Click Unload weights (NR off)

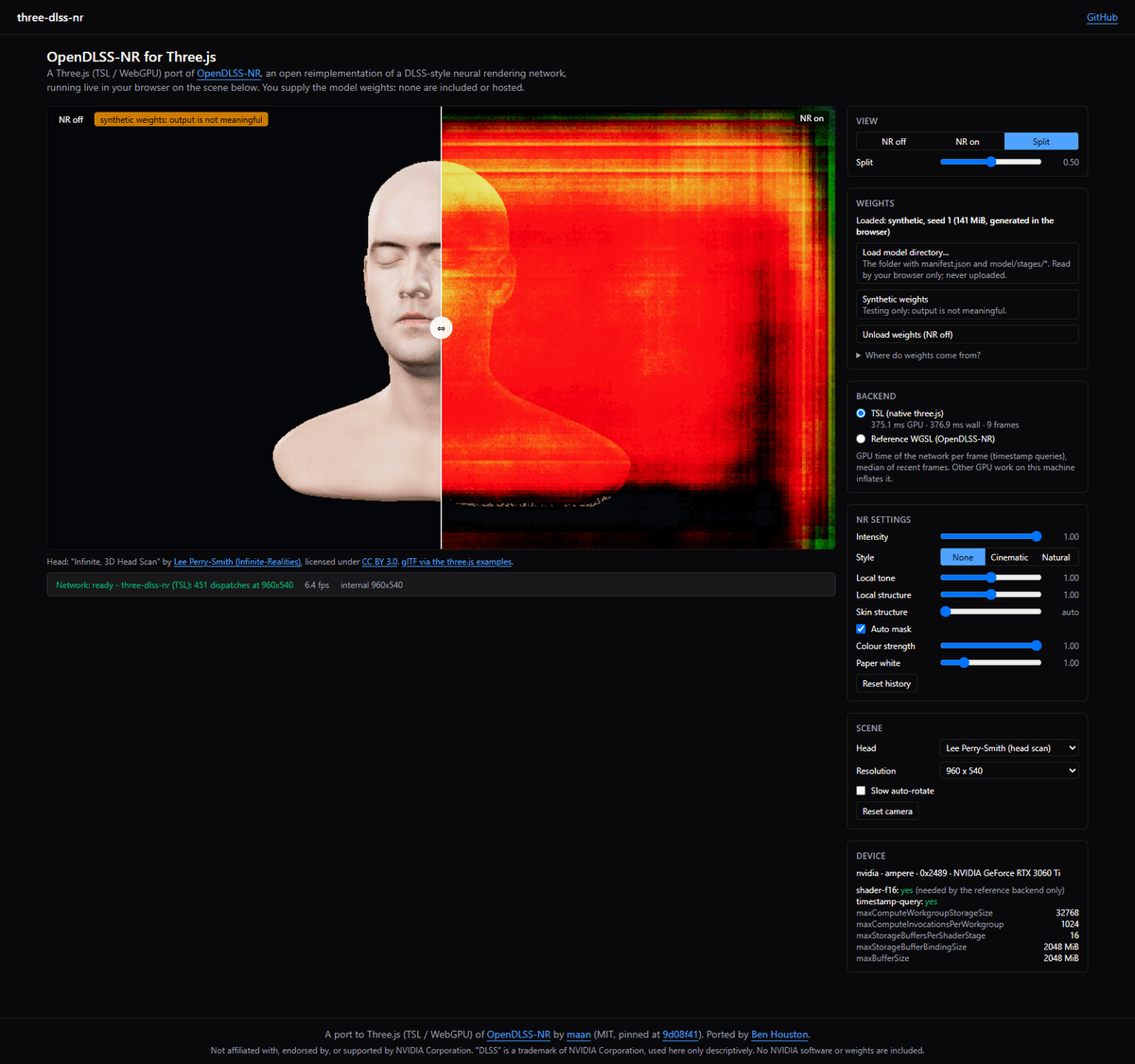click(x=968, y=335)
